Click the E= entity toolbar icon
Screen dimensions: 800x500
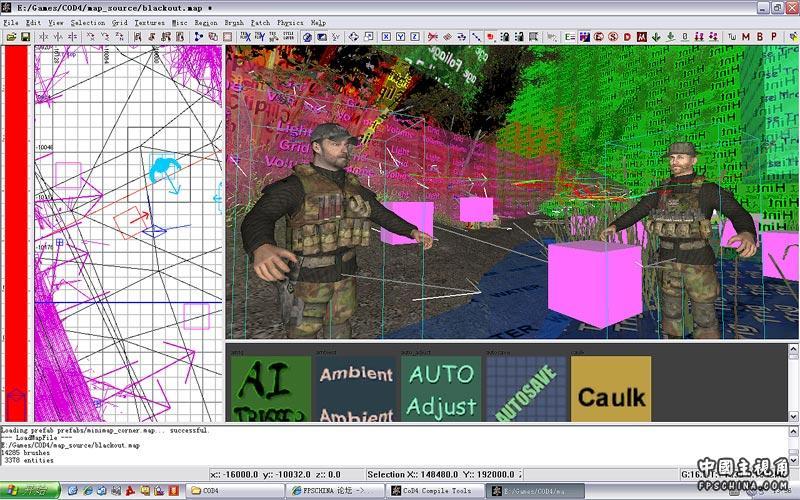(570, 37)
